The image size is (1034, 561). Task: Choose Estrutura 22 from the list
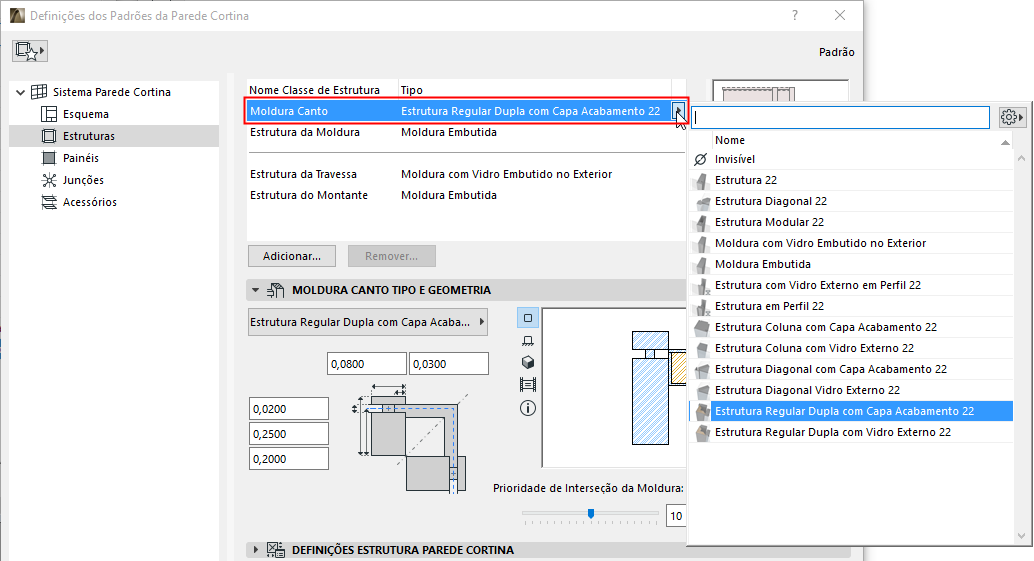coord(746,180)
